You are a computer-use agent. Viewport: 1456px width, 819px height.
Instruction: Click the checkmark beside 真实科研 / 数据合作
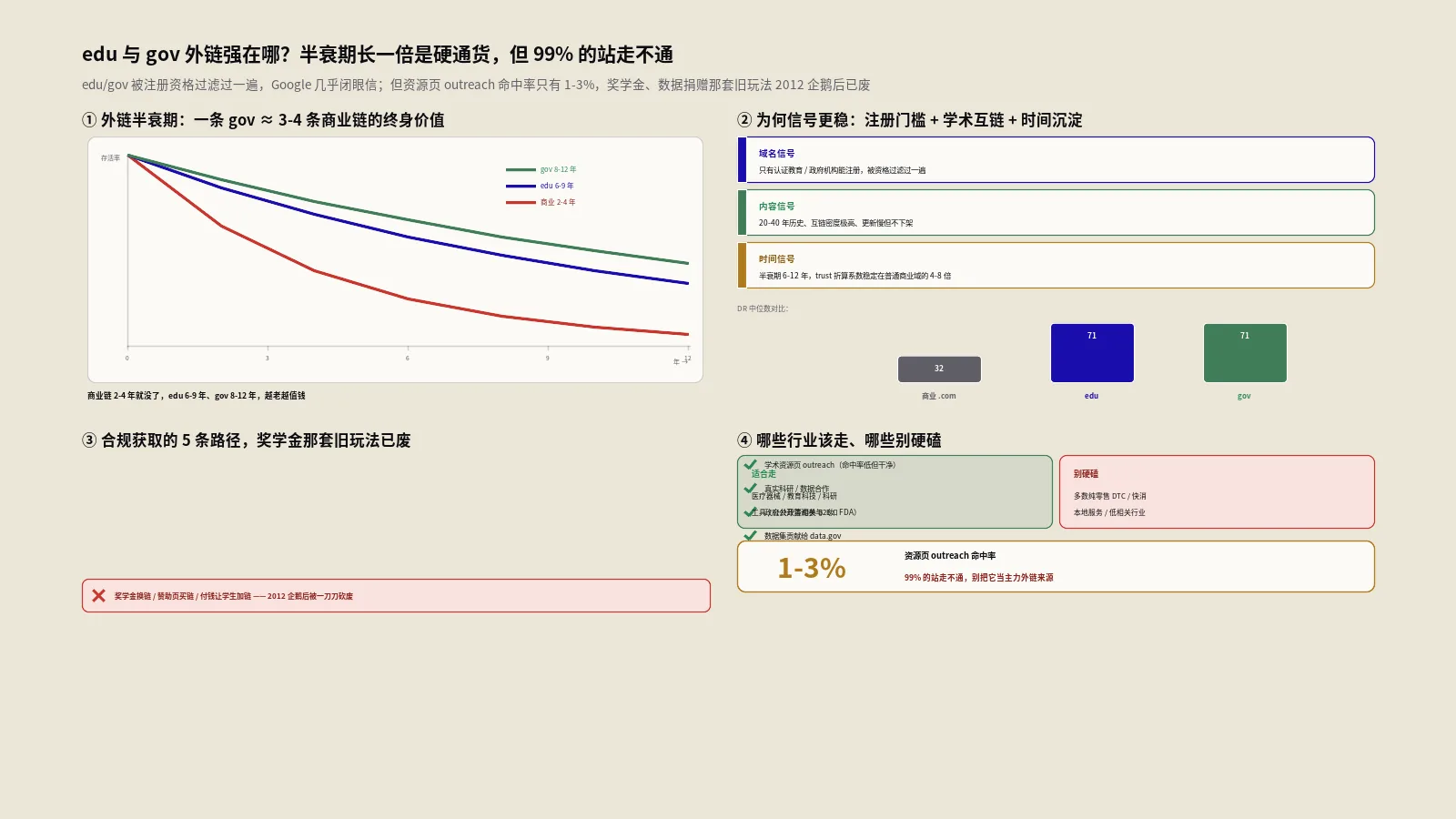point(751,489)
